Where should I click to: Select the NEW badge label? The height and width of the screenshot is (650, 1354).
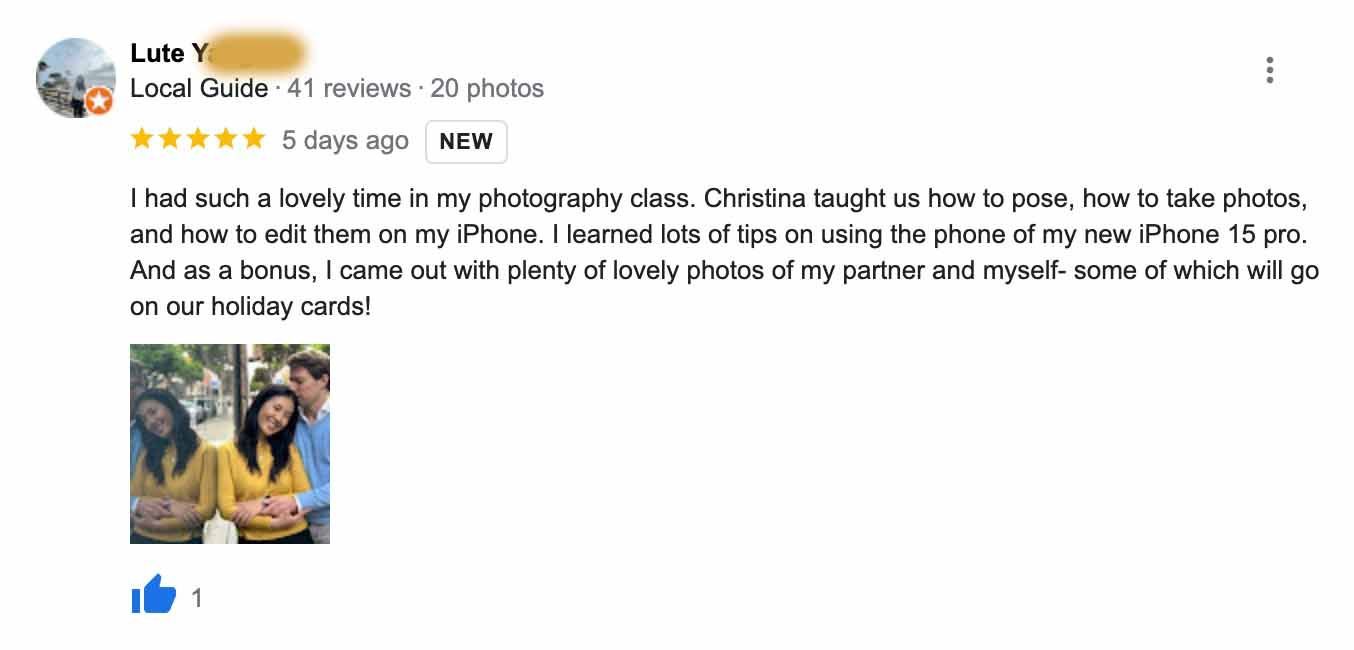466,142
